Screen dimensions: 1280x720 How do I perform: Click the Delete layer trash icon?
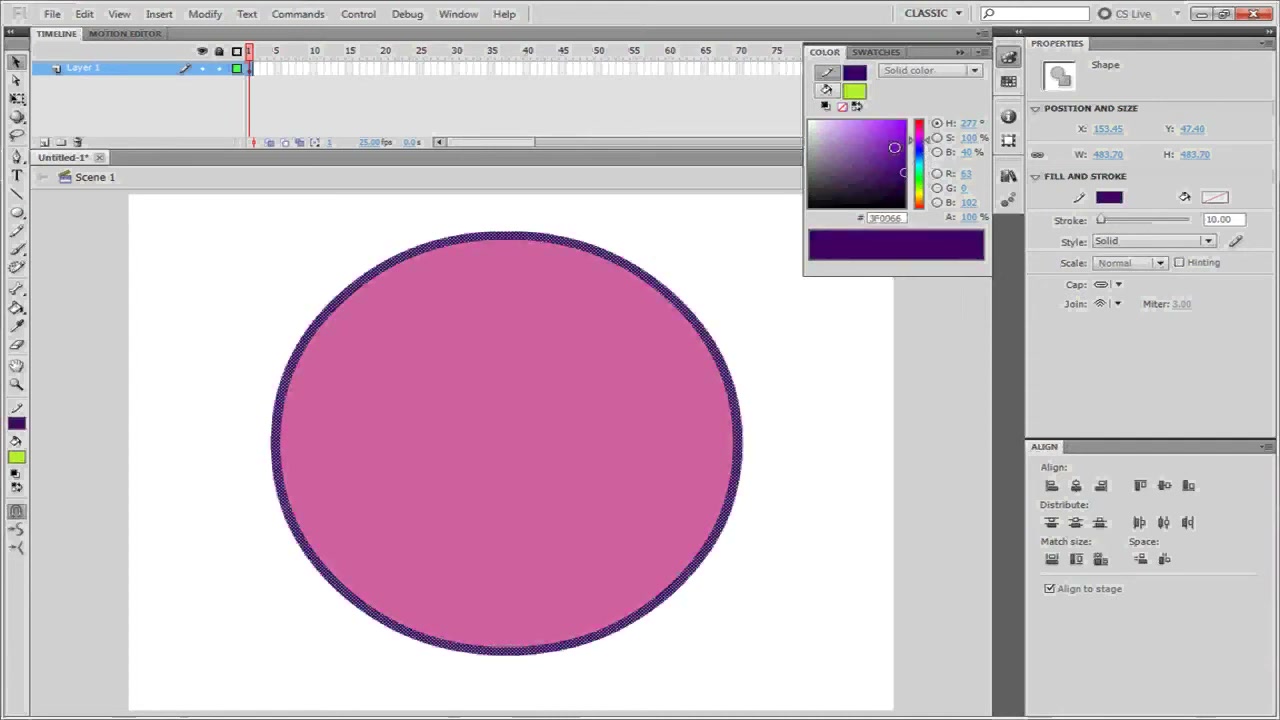pyautogui.click(x=78, y=143)
